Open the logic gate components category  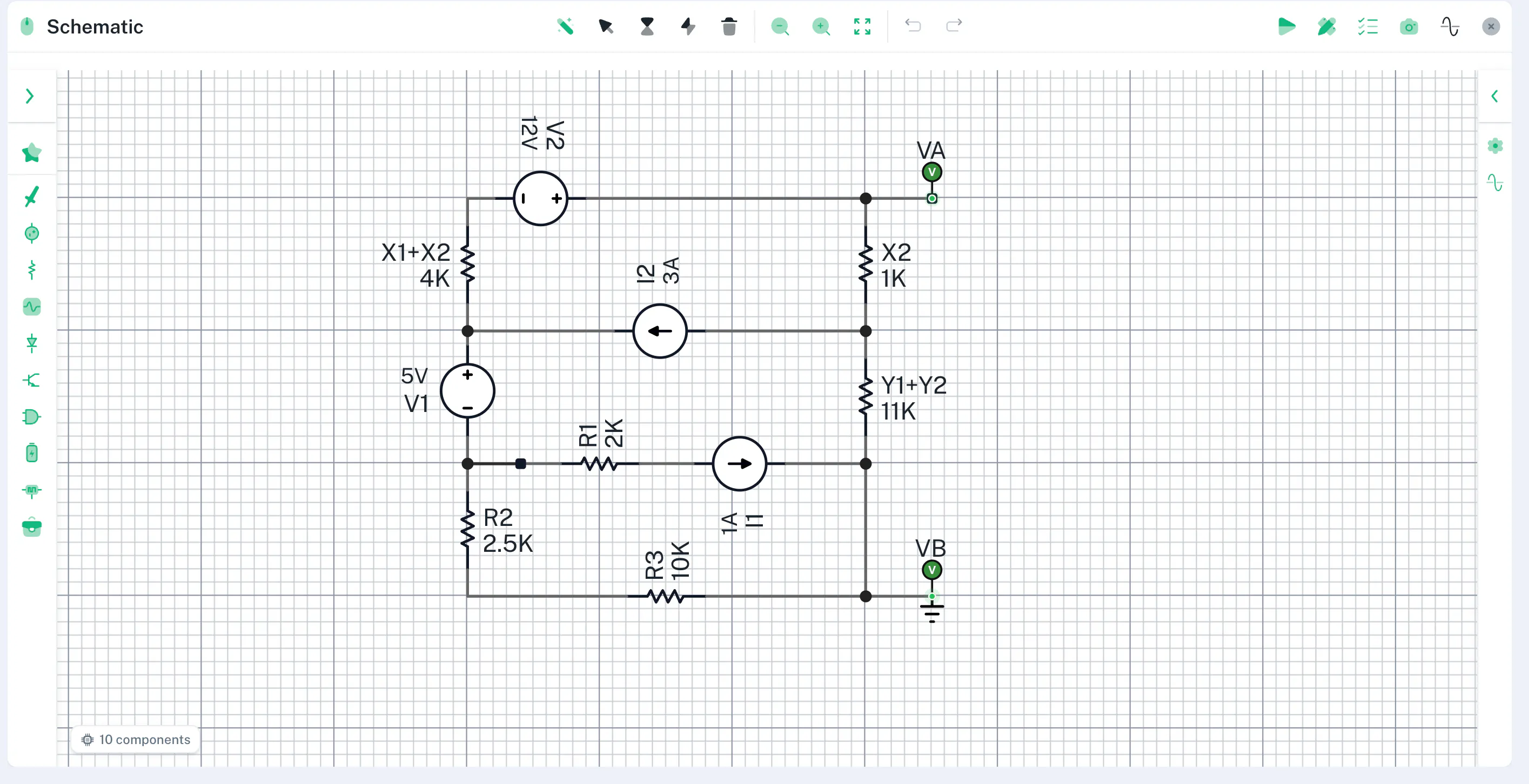31,417
